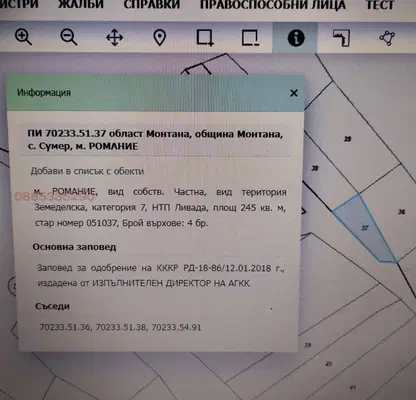Select the zoom in magnifier tool
Screen dimensions: 416x400
pyautogui.click(x=23, y=37)
